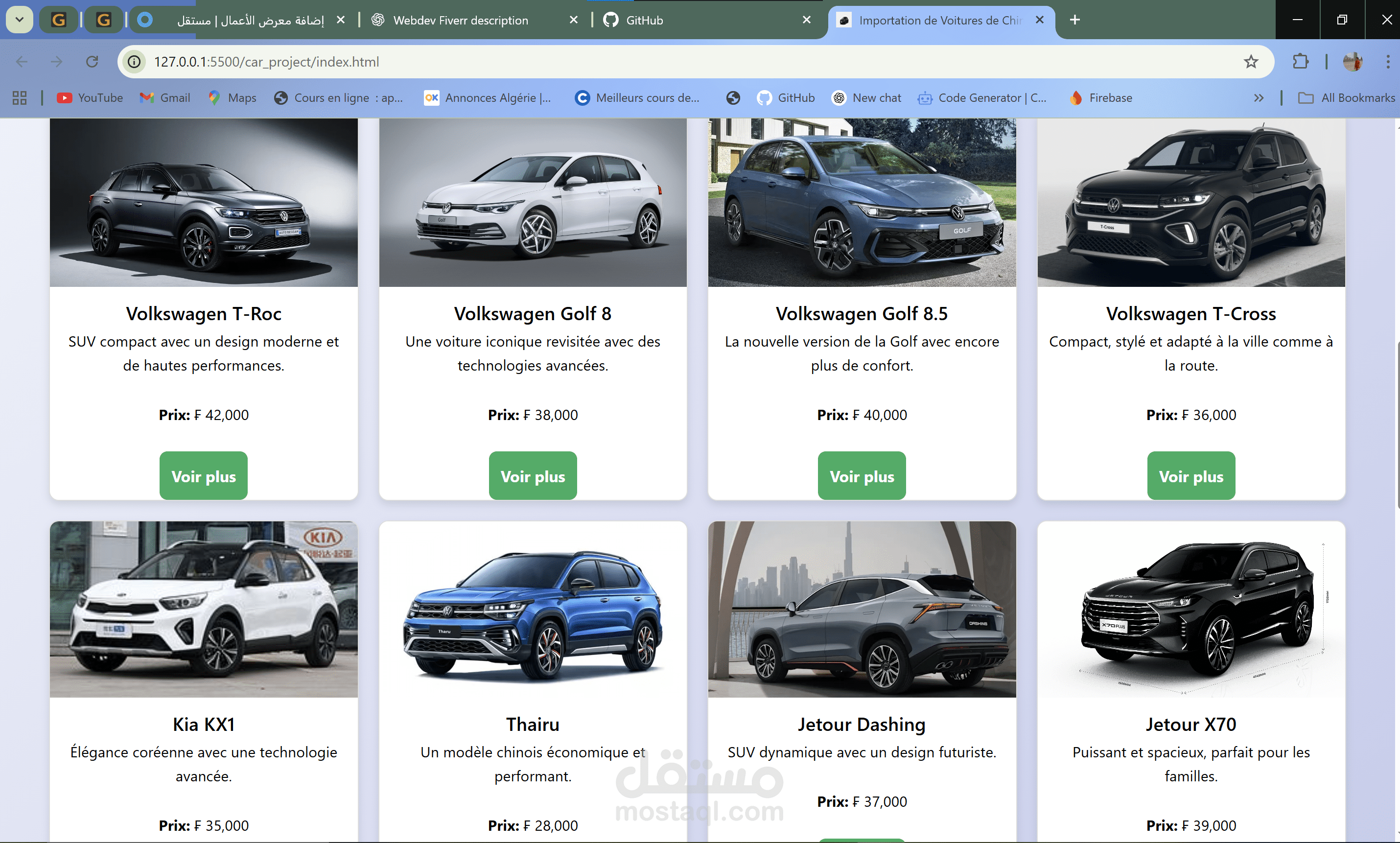Click Voir plus for Volkswagen Golf 8
Image resolution: width=1400 pixels, height=843 pixels.
(x=533, y=476)
